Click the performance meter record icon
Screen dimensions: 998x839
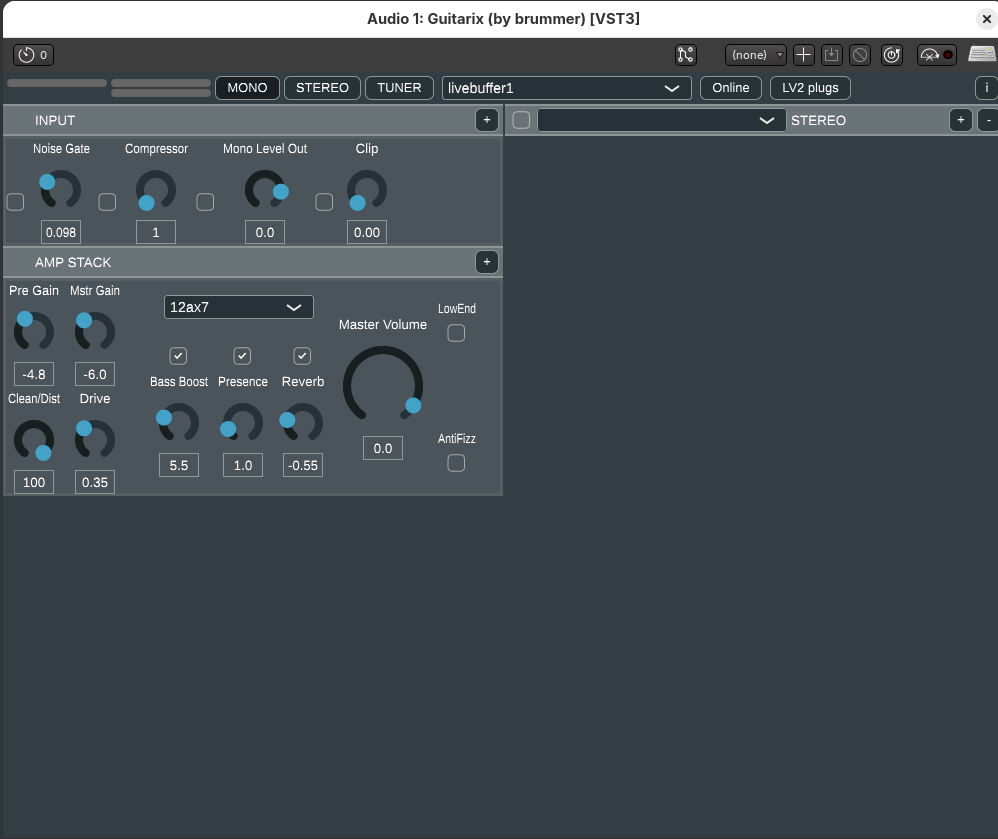tap(945, 55)
